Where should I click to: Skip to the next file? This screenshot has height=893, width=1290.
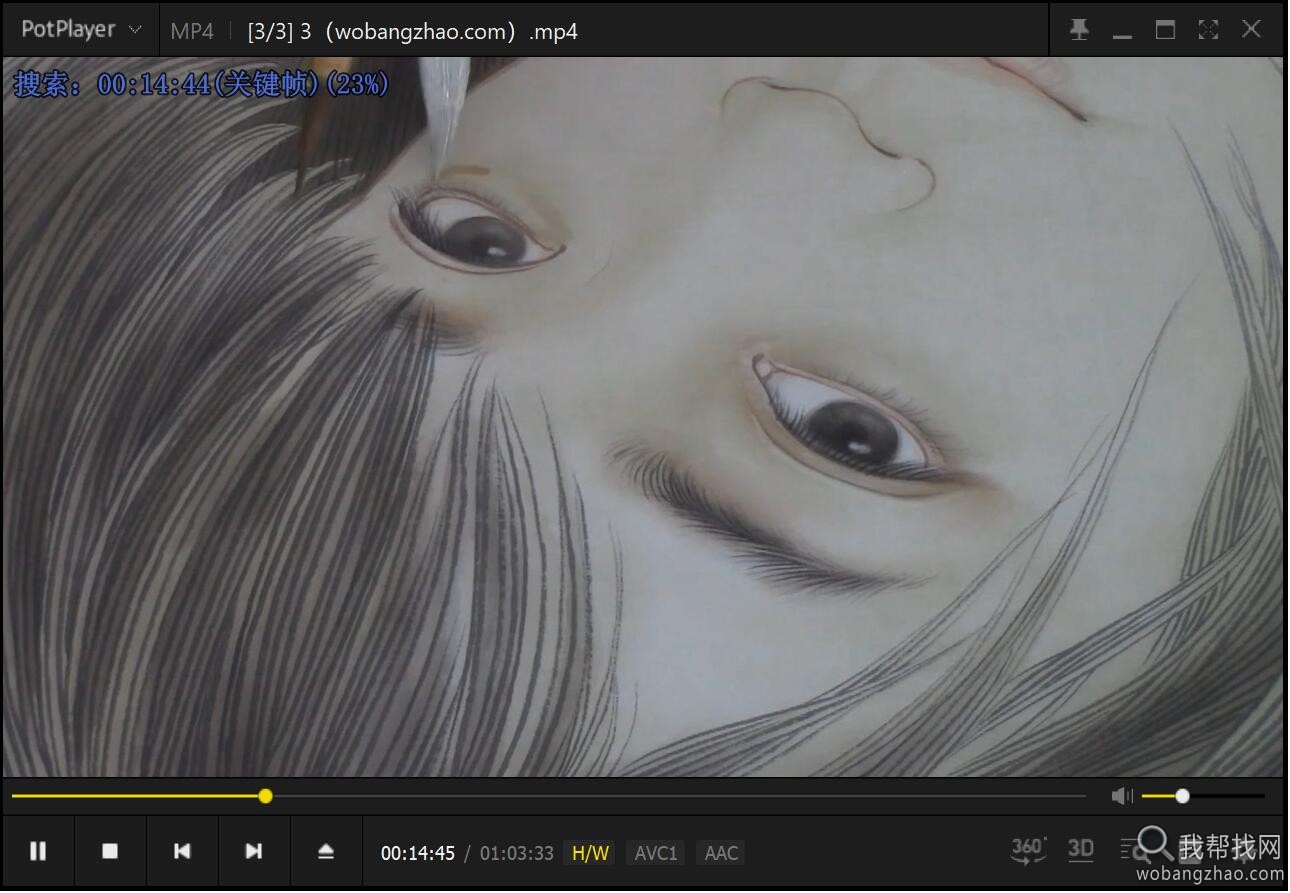254,851
